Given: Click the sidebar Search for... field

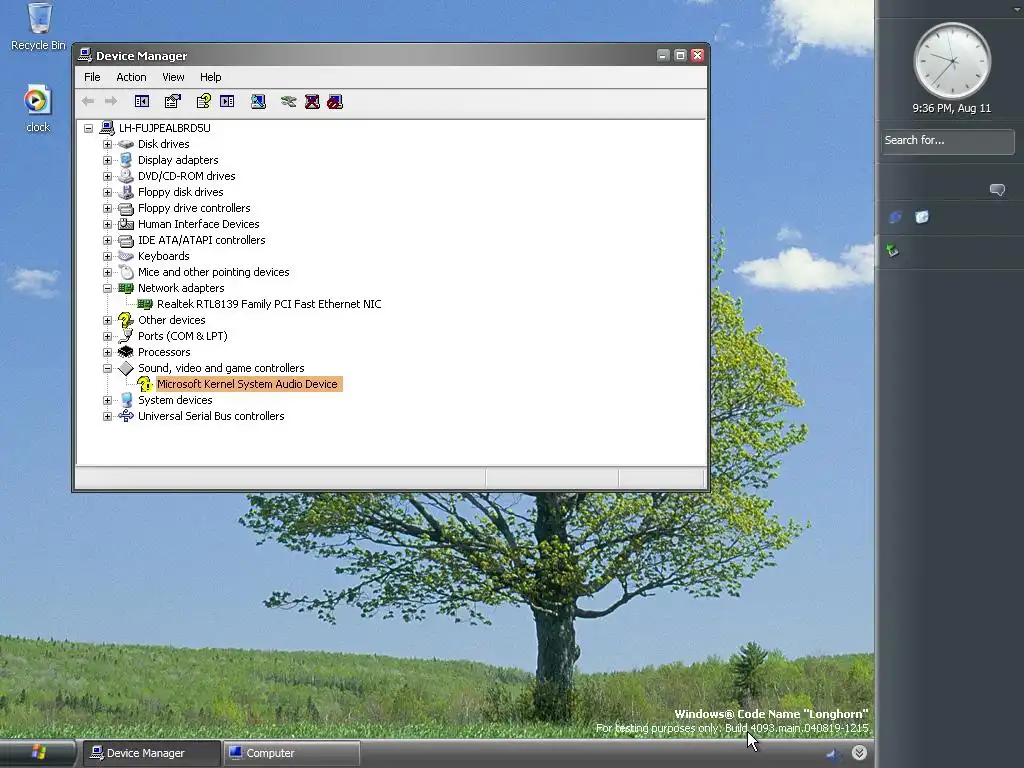Looking at the screenshot, I should (948, 141).
